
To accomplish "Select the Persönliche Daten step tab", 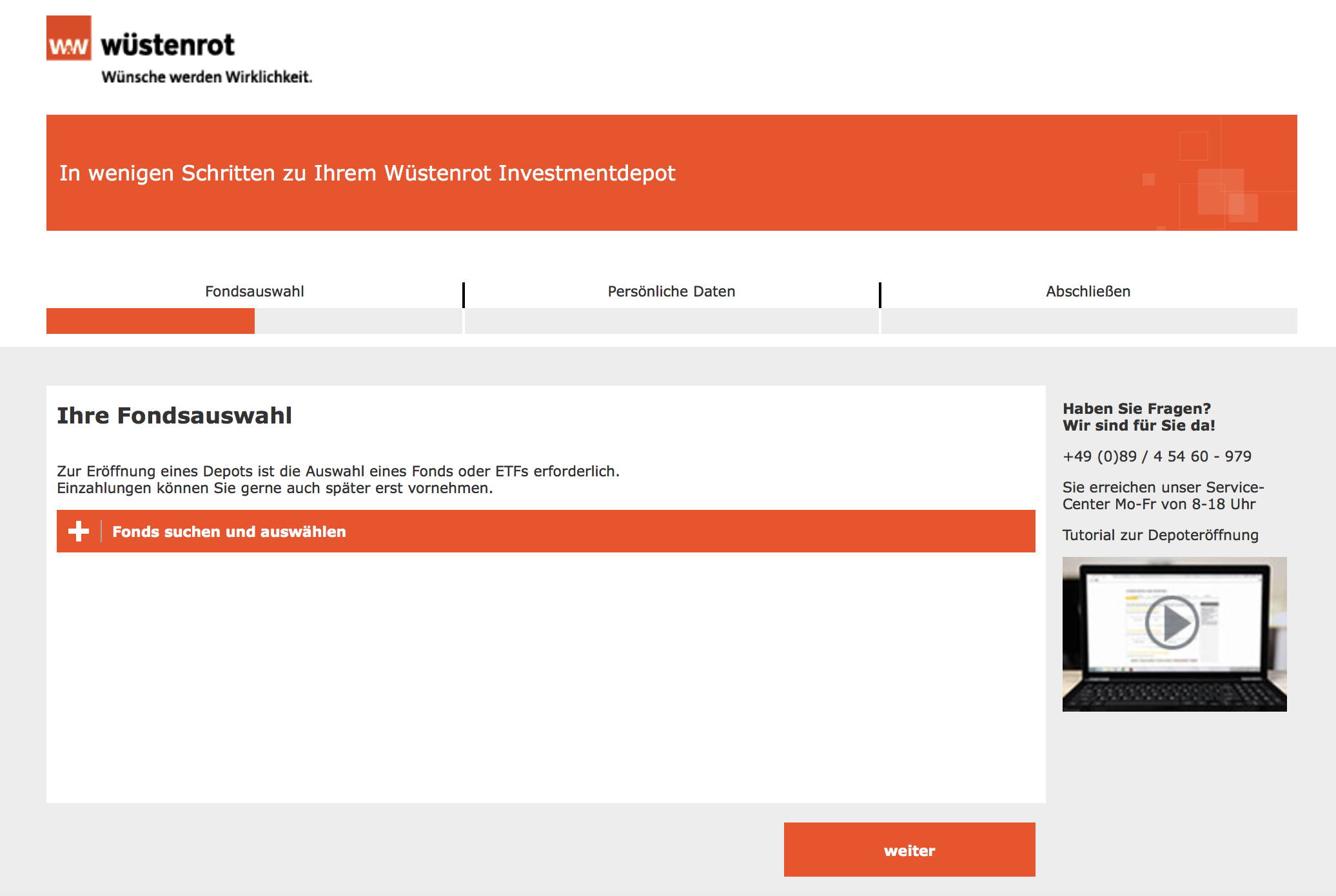I will click(671, 291).
